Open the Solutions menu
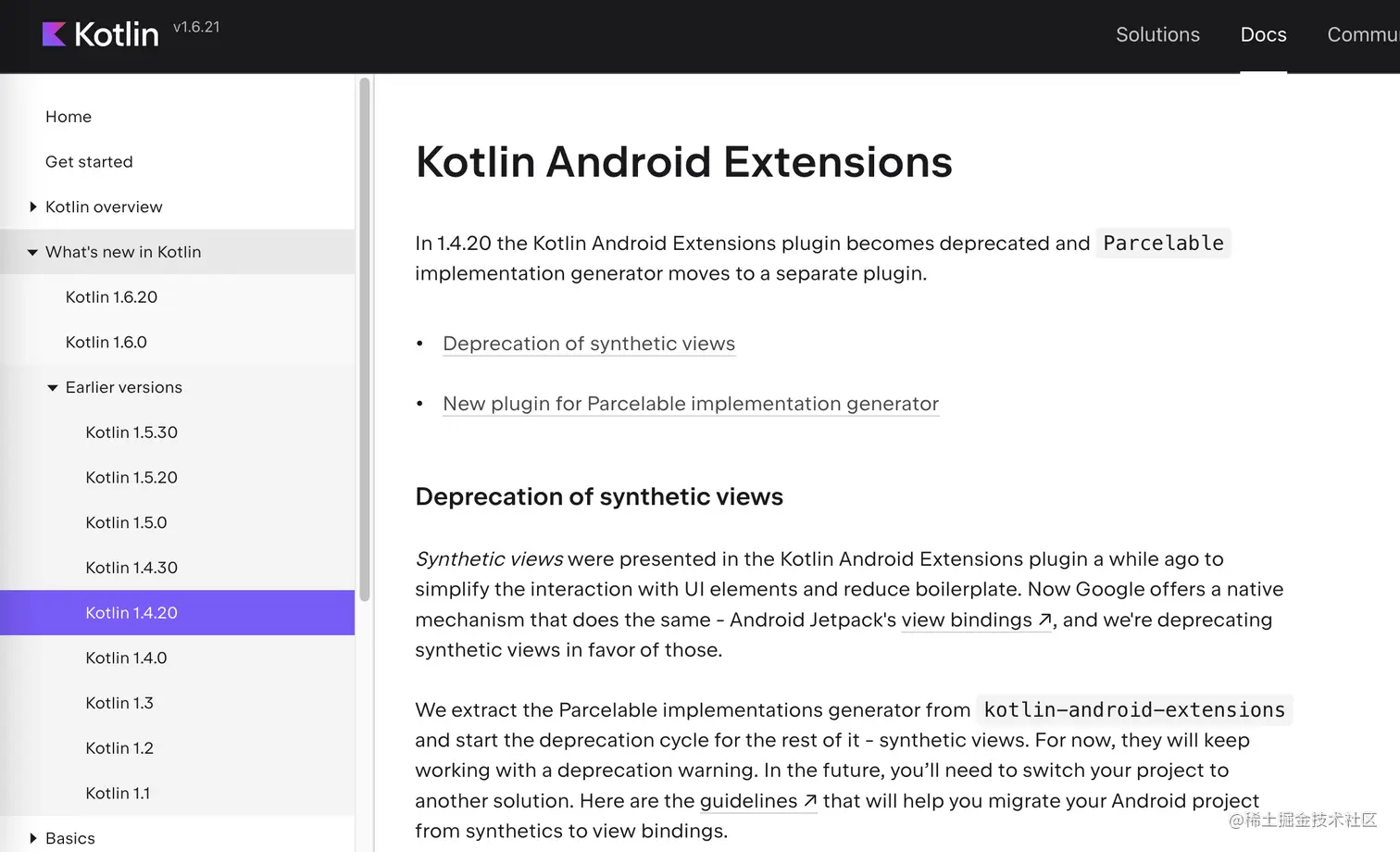This screenshot has width=1400, height=852. coord(1157,34)
